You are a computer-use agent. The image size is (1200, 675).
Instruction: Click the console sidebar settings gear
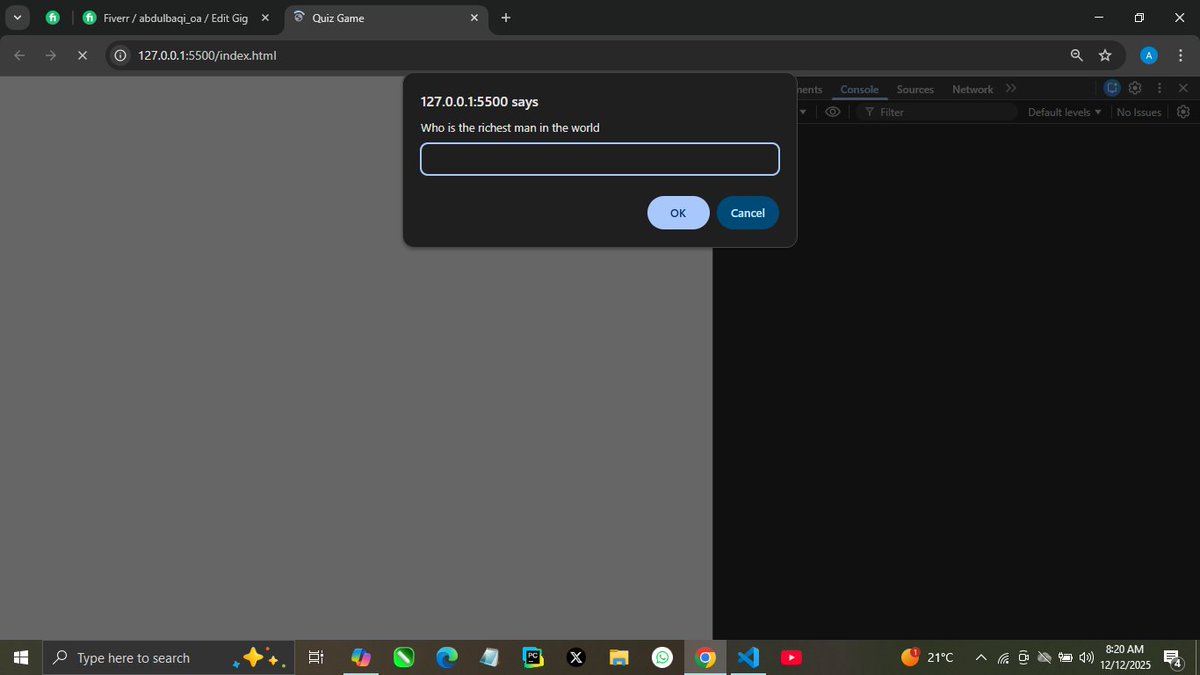point(1183,112)
